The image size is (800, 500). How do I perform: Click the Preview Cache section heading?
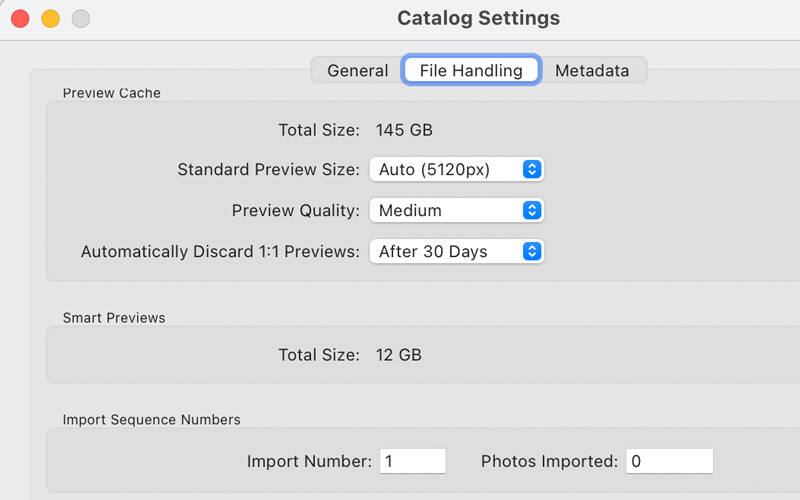pos(111,93)
